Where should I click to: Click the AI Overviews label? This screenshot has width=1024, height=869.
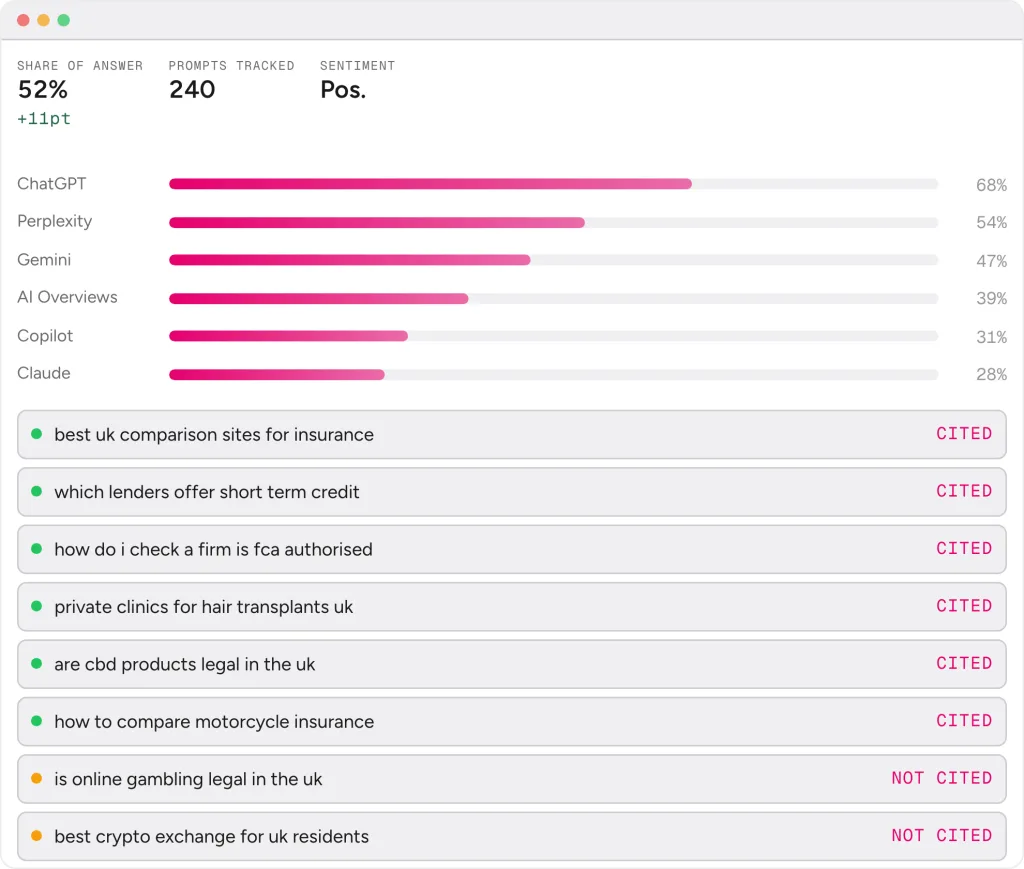pos(67,298)
